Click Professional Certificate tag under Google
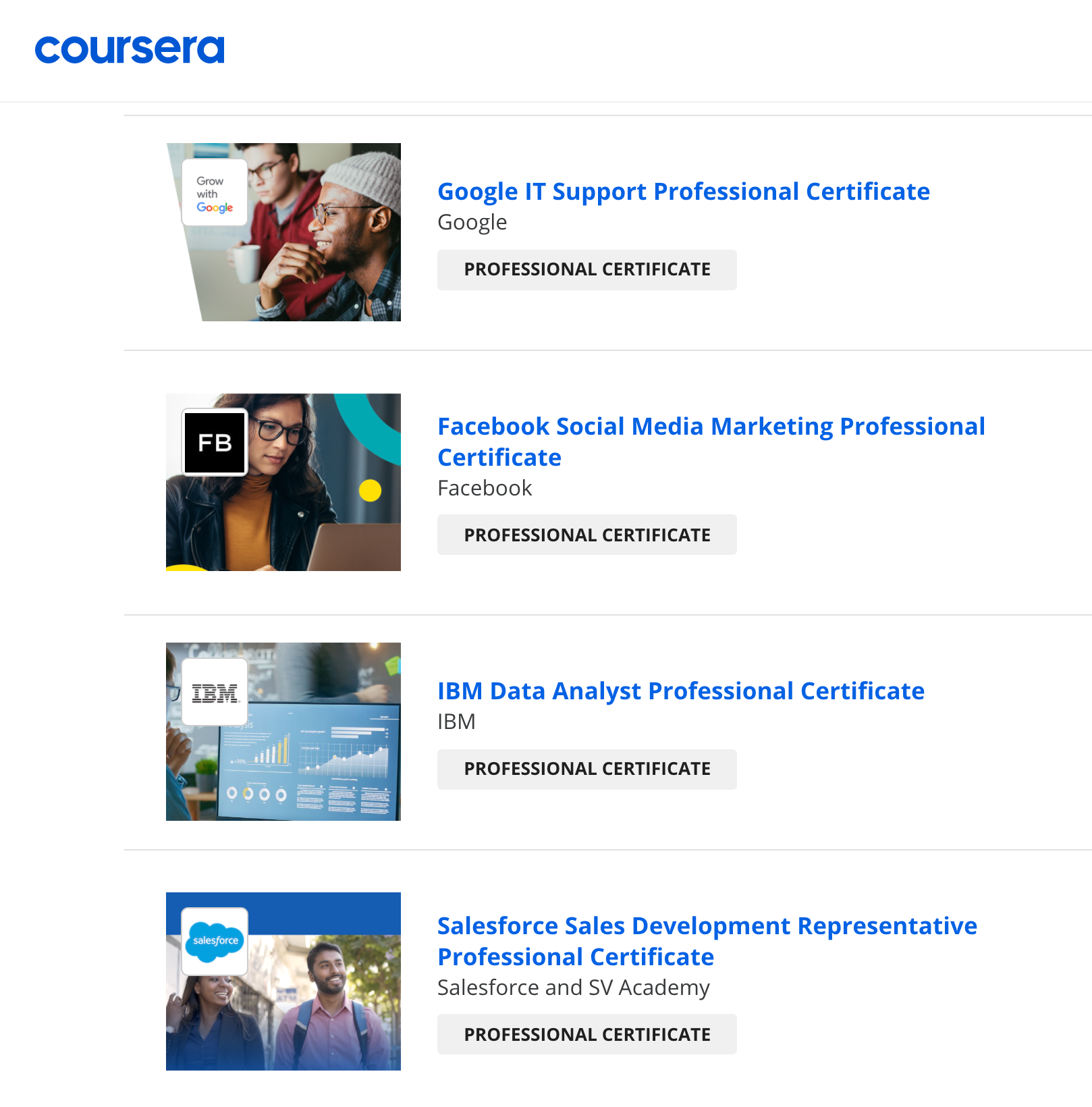This screenshot has height=1107, width=1092. pos(586,270)
